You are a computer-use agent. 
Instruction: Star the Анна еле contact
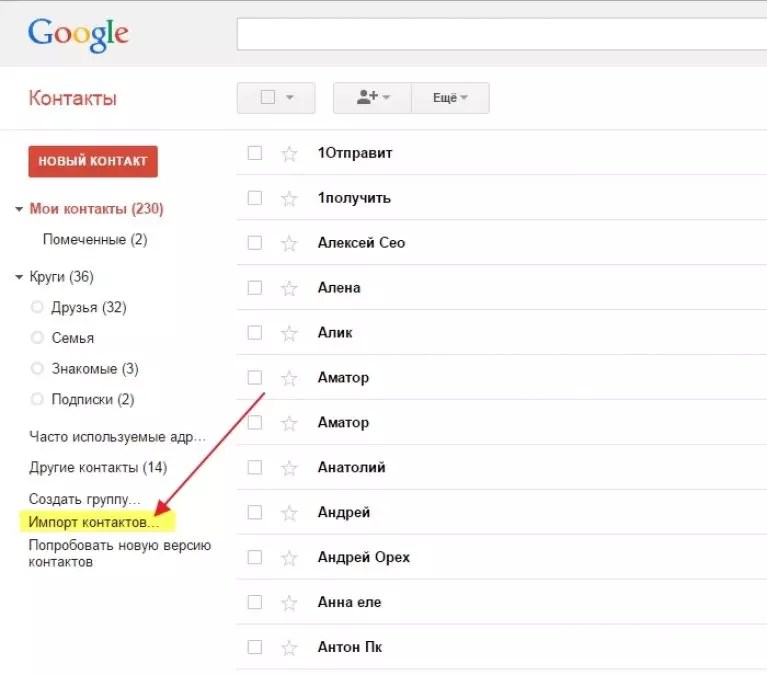[x=289, y=603]
